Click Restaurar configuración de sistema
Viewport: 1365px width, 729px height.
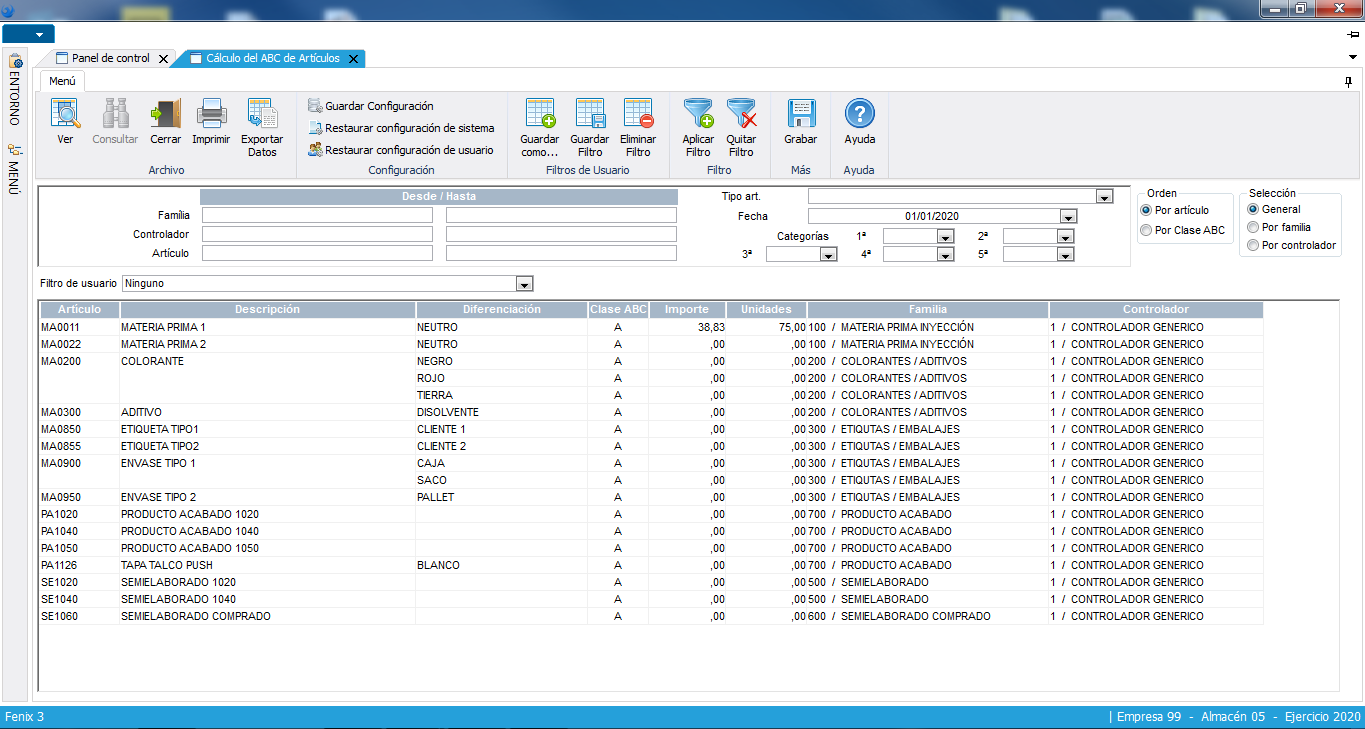(x=408, y=128)
